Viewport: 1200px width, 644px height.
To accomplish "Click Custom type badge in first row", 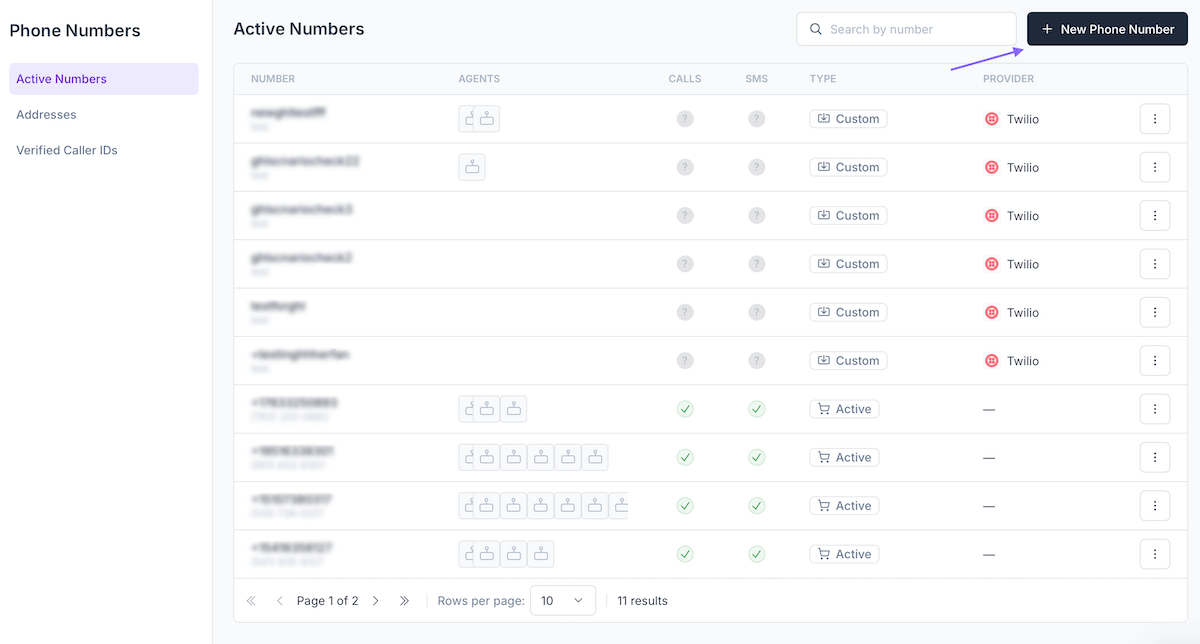I will 848,119.
